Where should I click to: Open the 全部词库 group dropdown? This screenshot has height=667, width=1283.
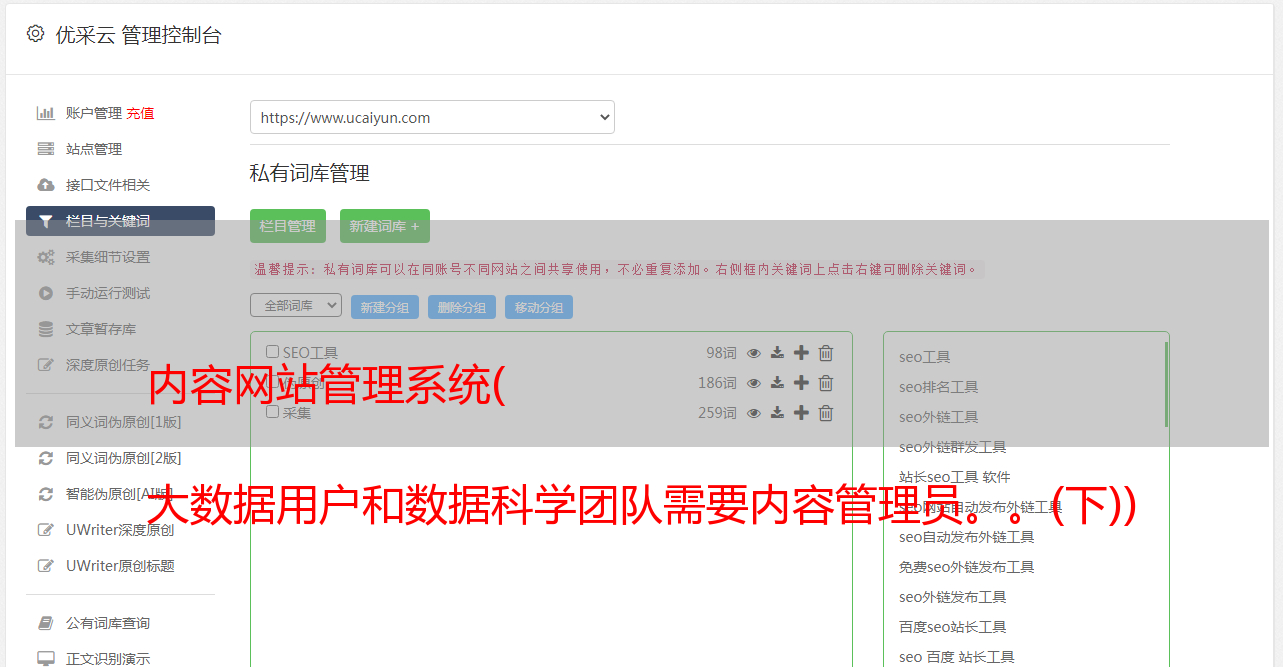coord(296,305)
